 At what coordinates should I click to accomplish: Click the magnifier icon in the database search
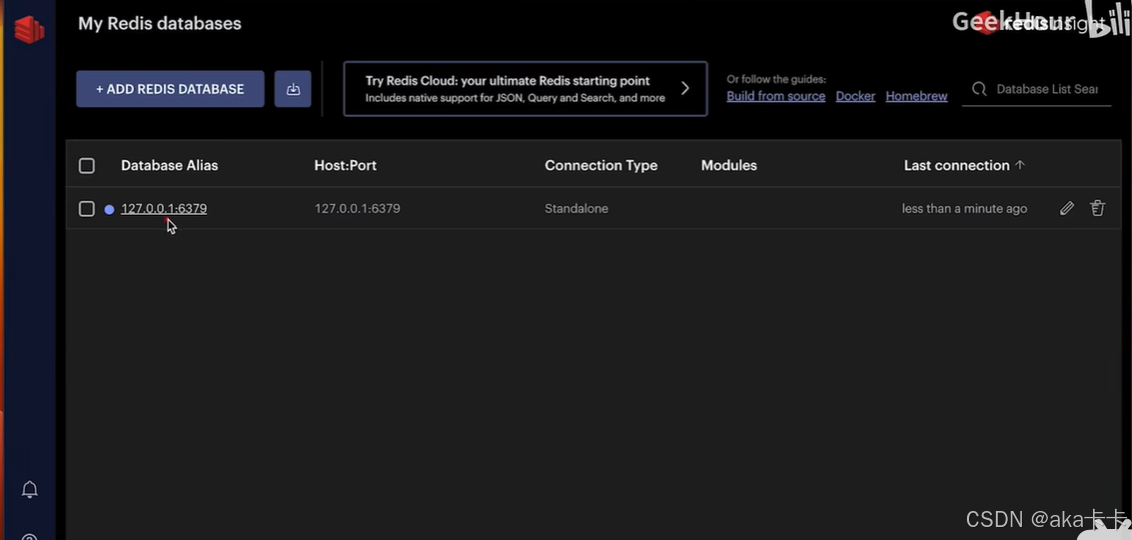coord(979,89)
